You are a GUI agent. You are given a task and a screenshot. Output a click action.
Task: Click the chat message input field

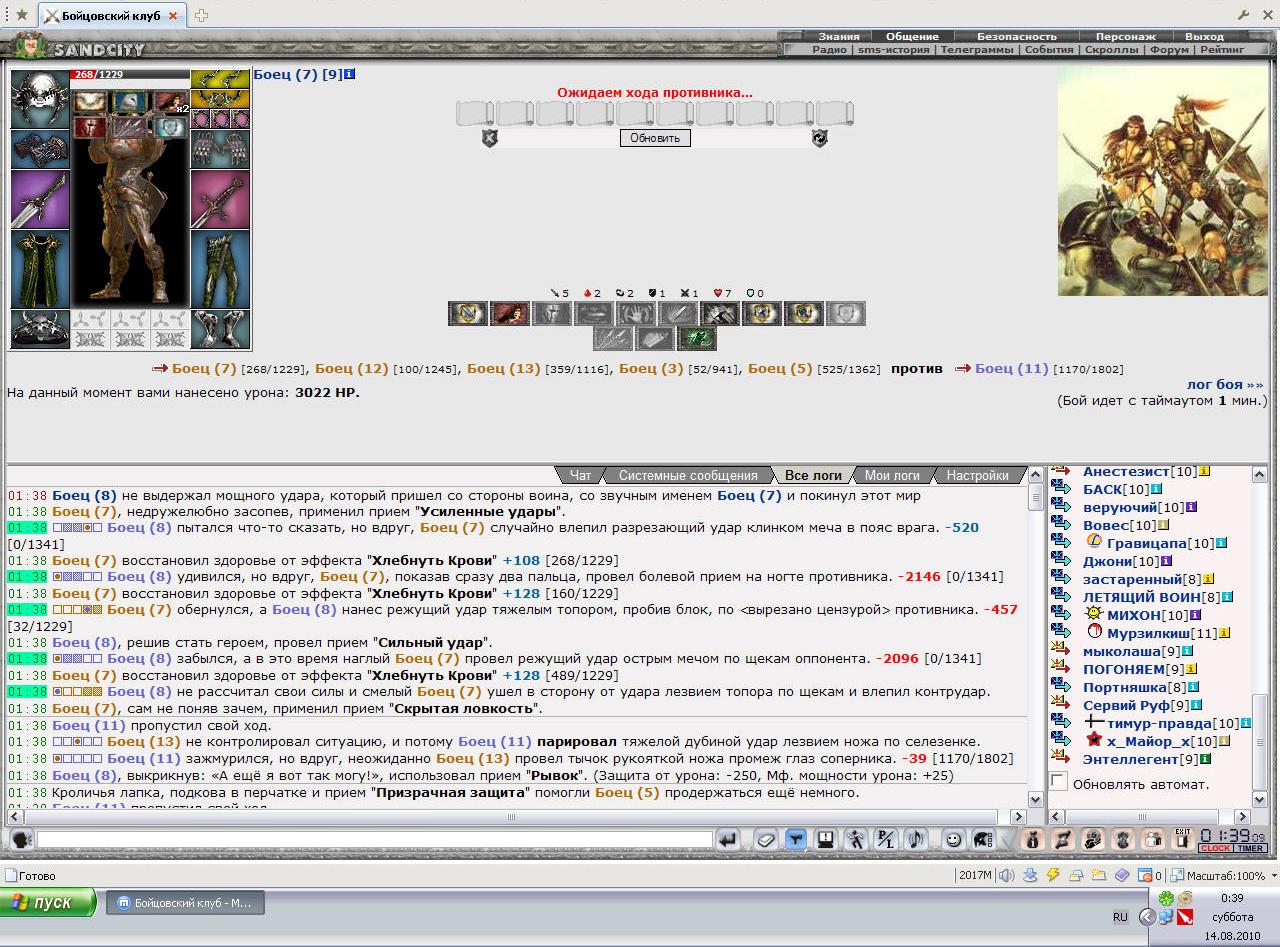tap(374, 840)
